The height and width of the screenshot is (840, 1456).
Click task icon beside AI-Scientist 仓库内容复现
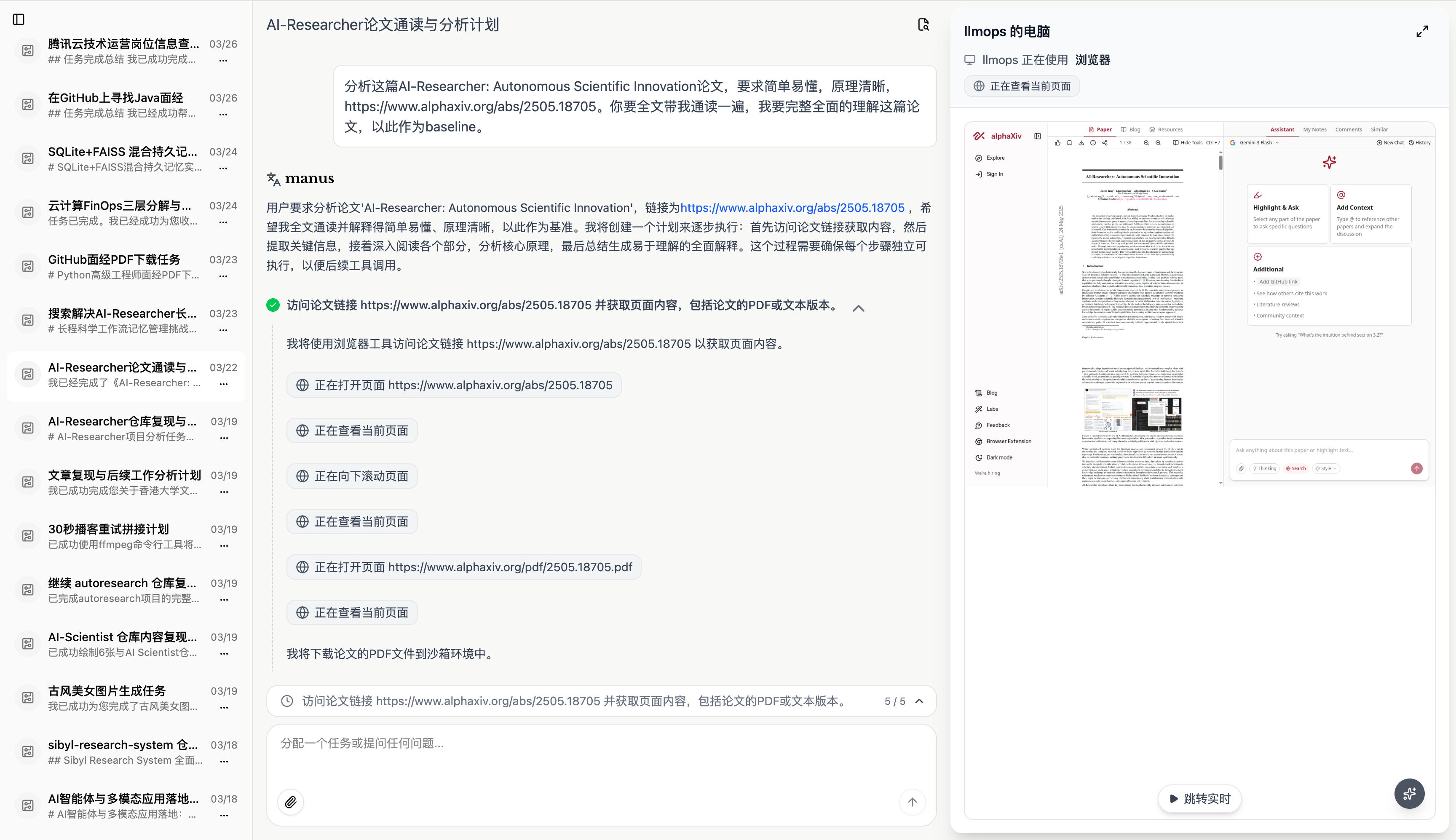pos(28,644)
